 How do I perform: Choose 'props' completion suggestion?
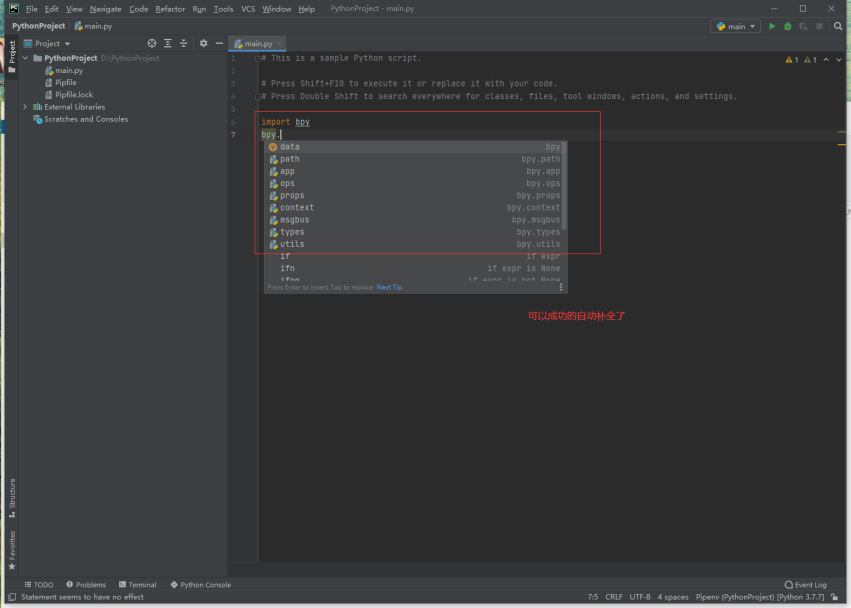point(414,195)
